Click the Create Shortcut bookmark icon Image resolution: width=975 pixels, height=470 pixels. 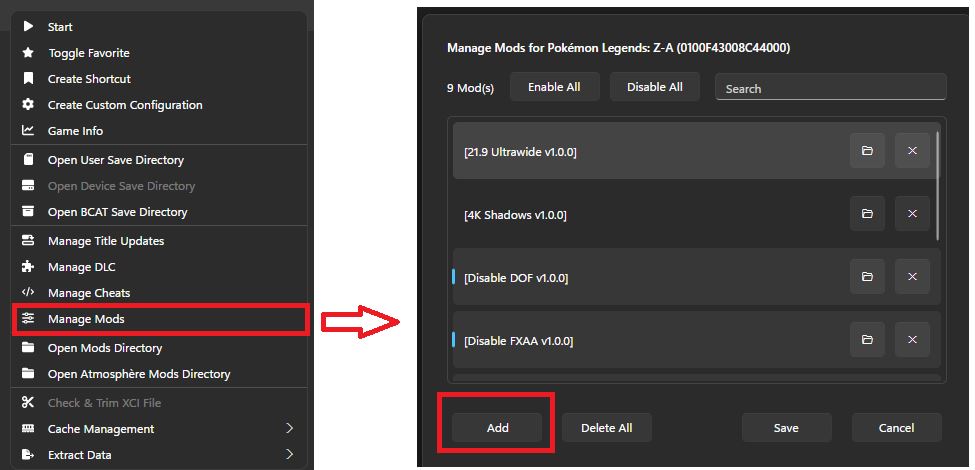click(x=28, y=79)
